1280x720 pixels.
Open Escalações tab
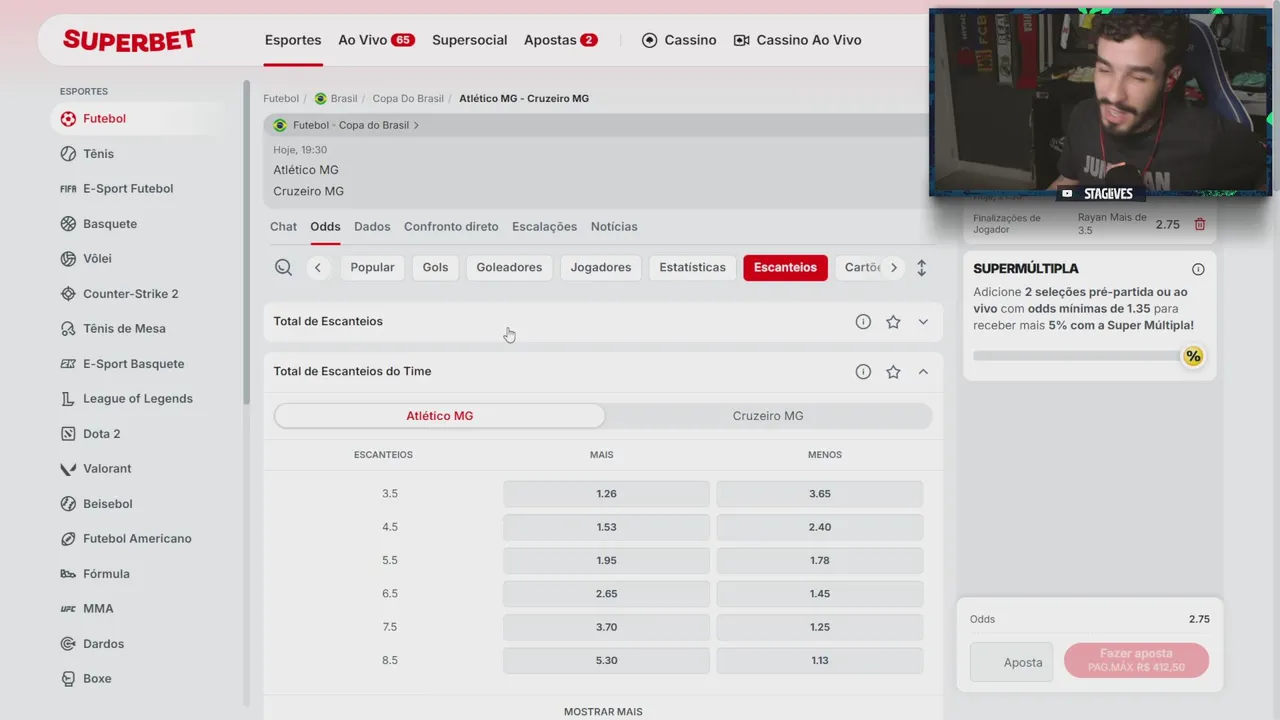(x=544, y=227)
